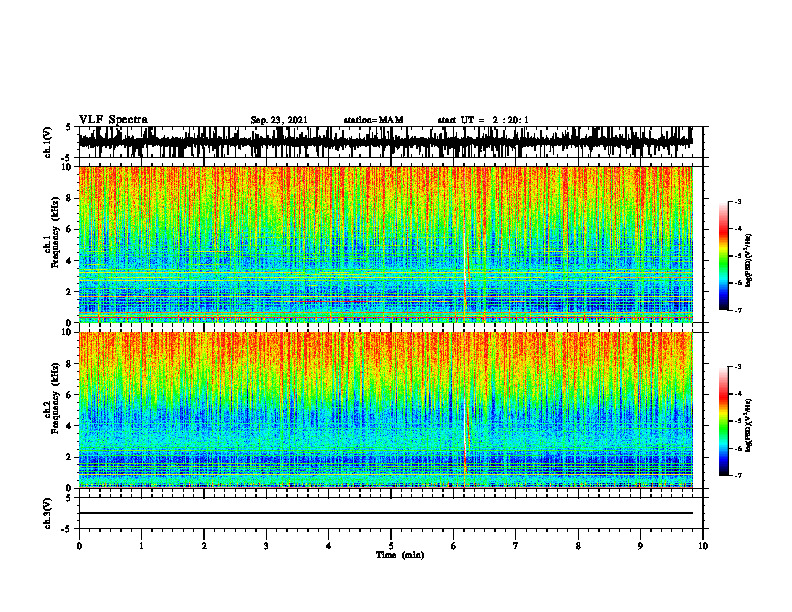
Task: Click the "start UT = 2:20:1" text
Action: tap(483, 120)
